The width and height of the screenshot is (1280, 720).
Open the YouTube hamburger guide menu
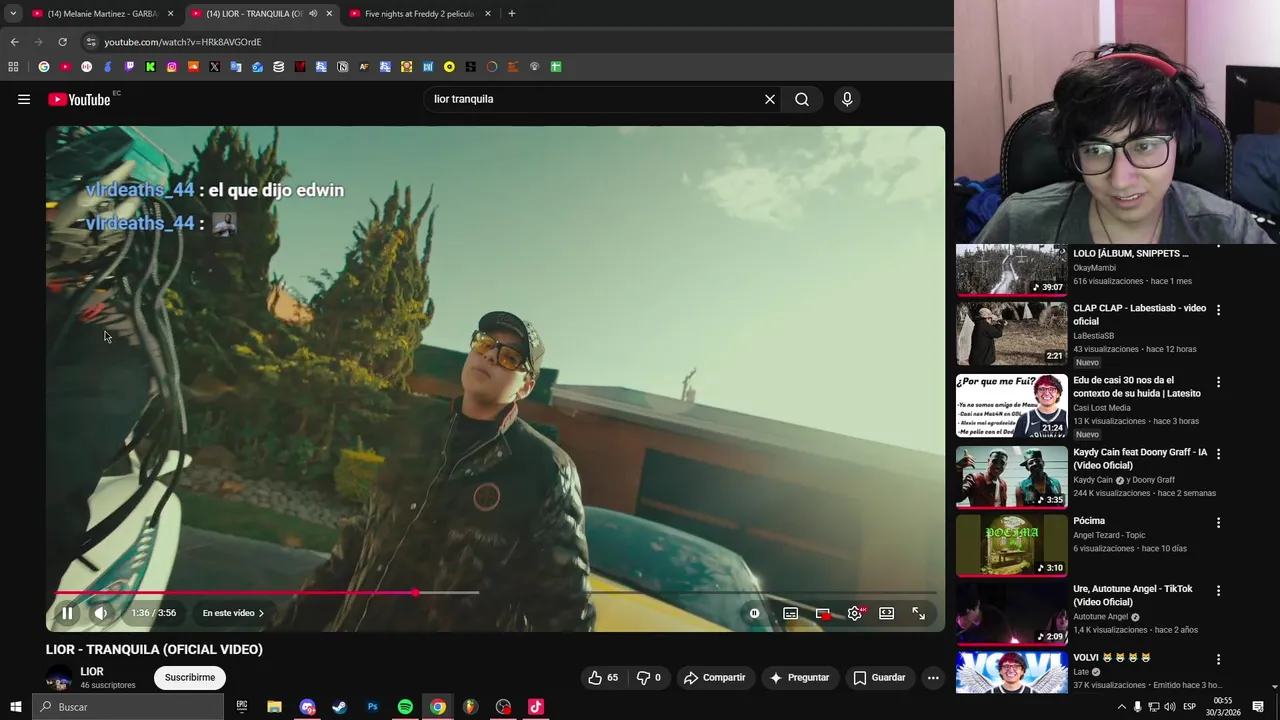pyautogui.click(x=24, y=99)
